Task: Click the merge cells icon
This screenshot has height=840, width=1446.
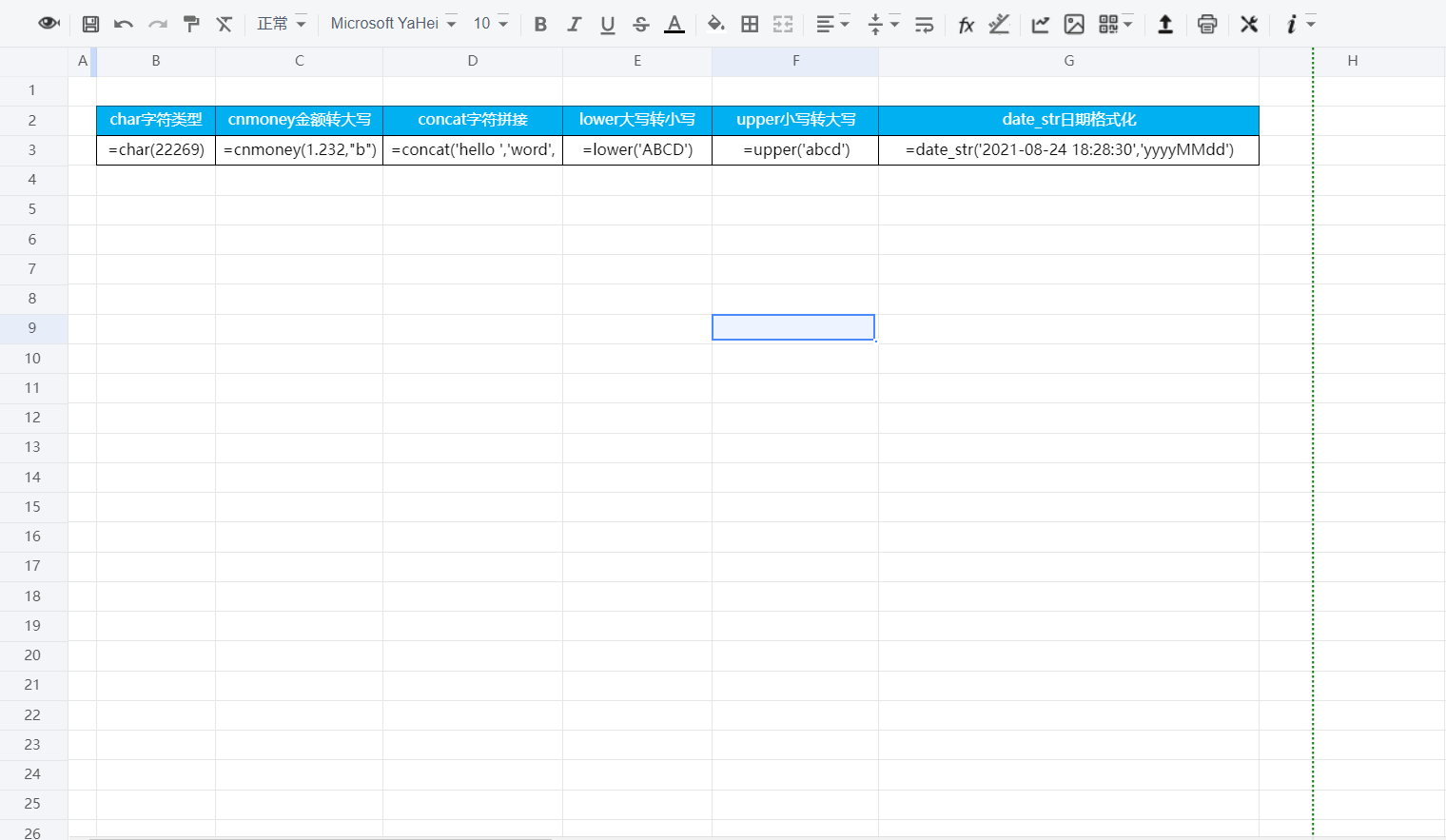Action: (x=783, y=24)
